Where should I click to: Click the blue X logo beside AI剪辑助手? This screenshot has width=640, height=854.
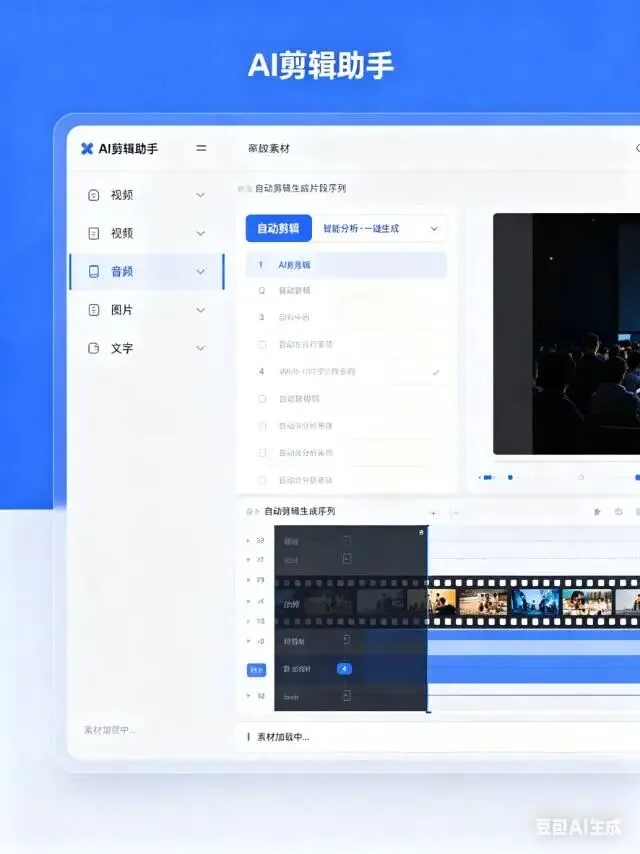point(87,149)
